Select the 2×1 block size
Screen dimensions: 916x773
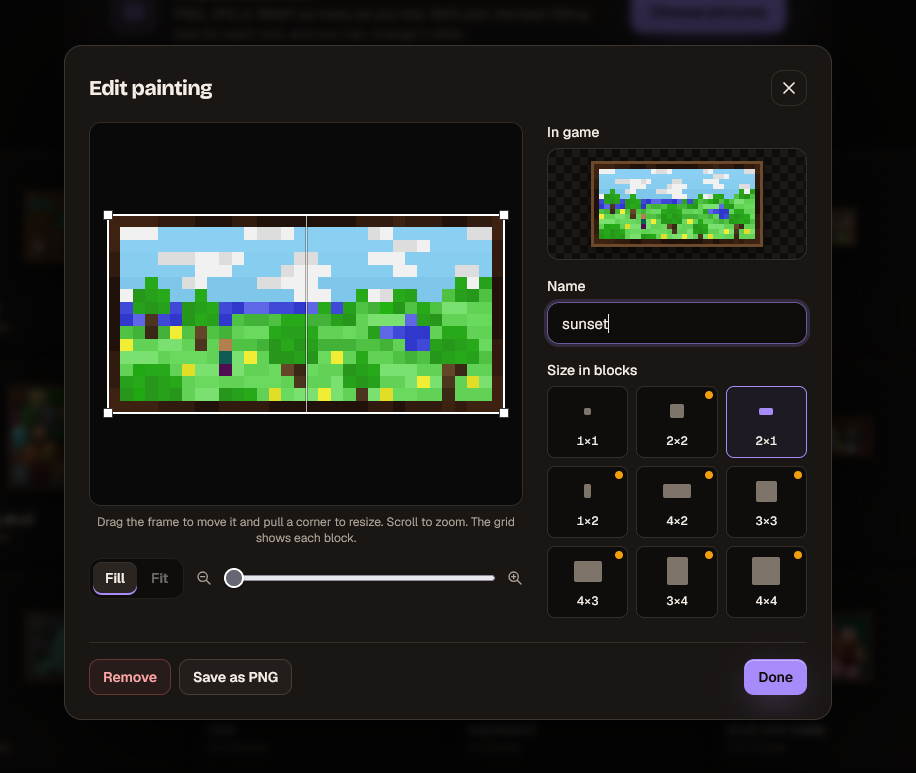[x=766, y=422]
